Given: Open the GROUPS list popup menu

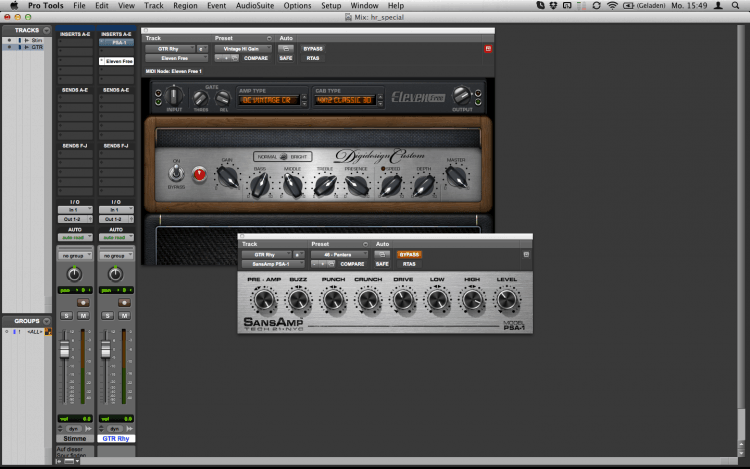Looking at the screenshot, I should (x=46, y=321).
